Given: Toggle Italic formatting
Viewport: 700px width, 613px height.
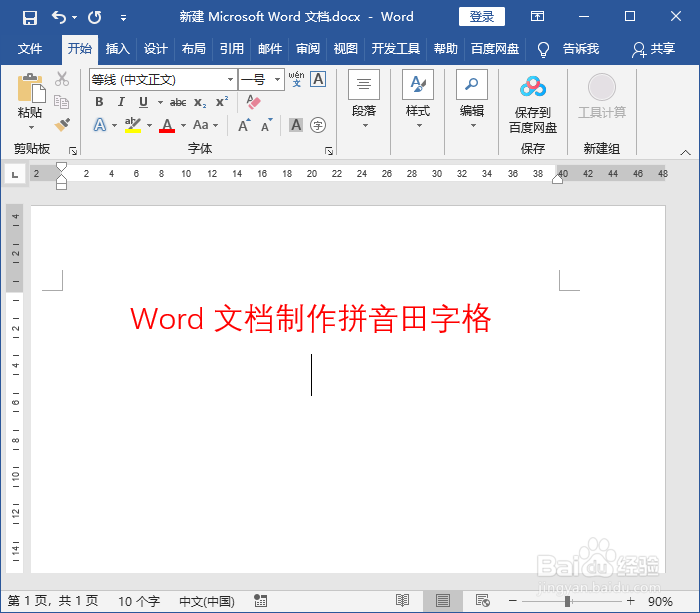Looking at the screenshot, I should pyautogui.click(x=121, y=102).
